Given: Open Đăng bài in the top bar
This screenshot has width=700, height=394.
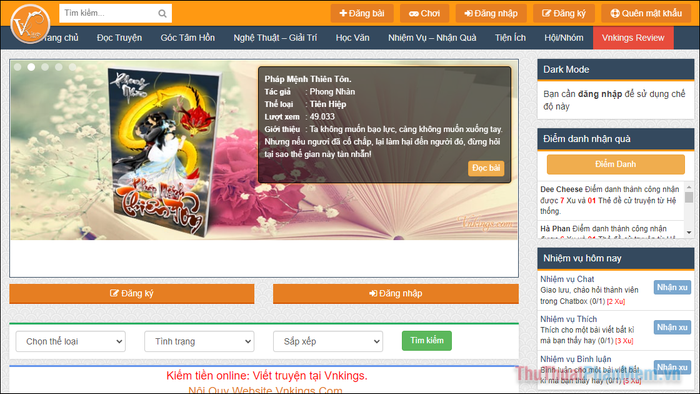Looking at the screenshot, I should 362,13.
